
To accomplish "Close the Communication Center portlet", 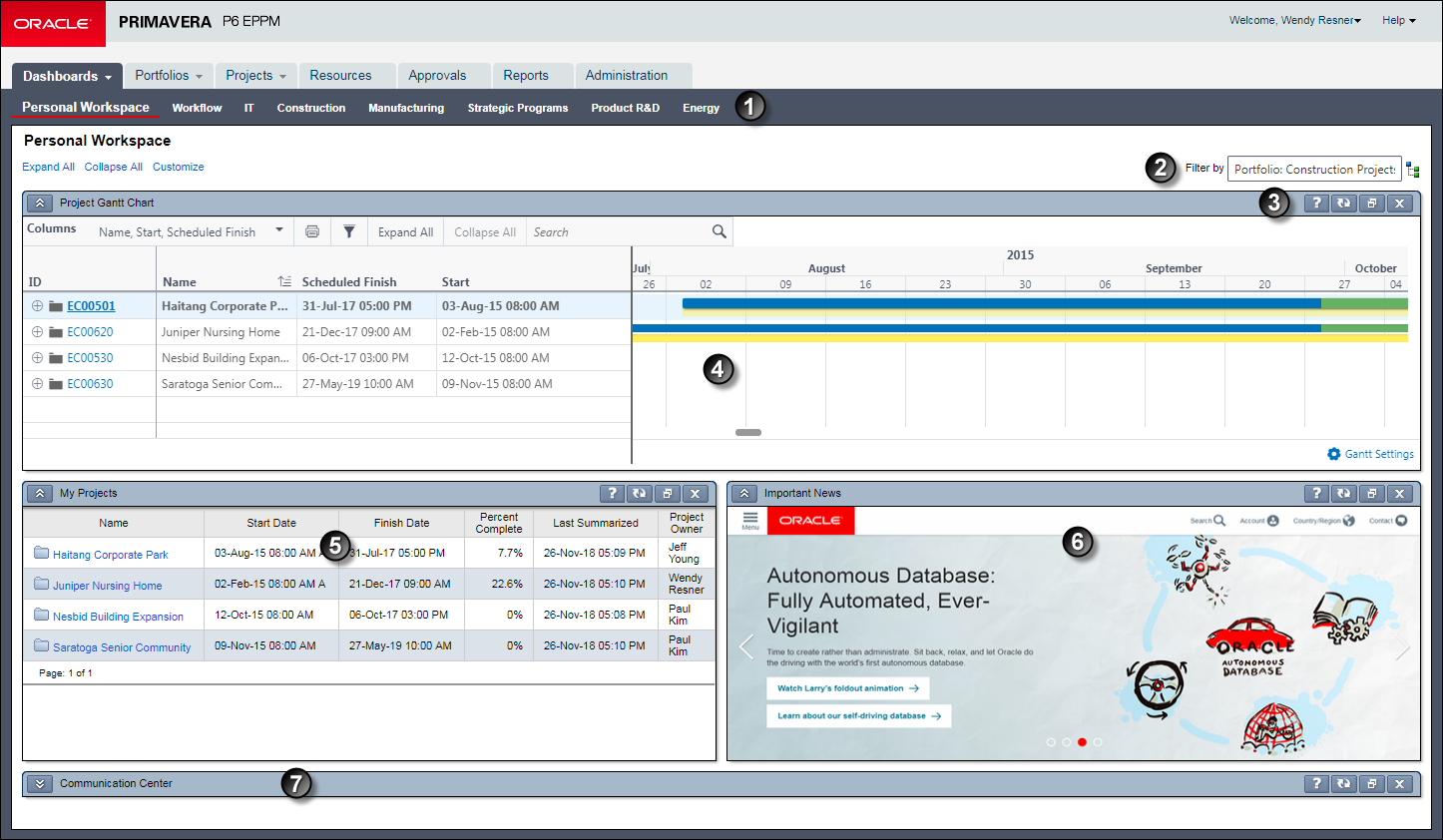I will 1400,784.
